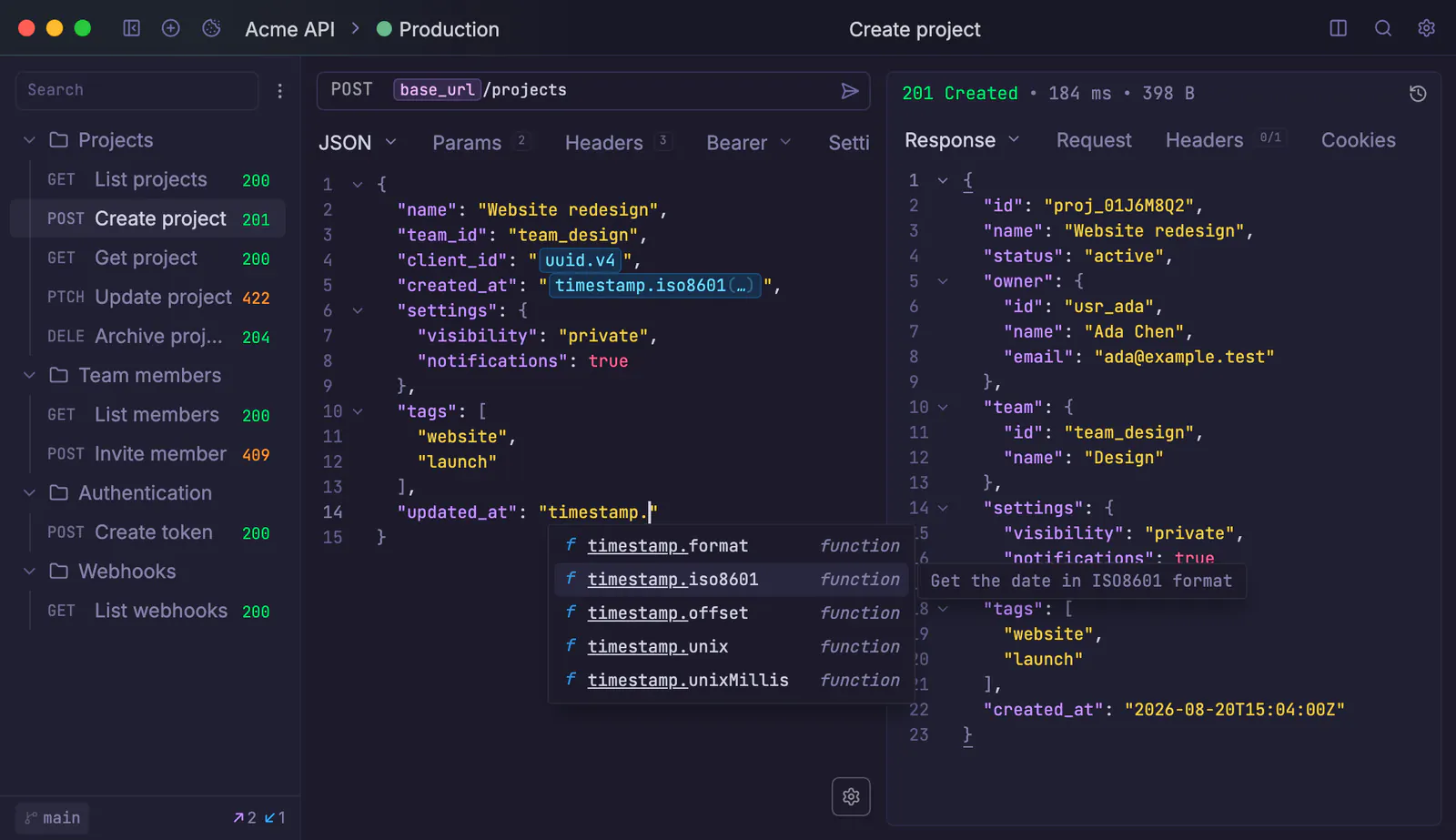Open the JSON body type dropdown
This screenshot has height=840, width=1456.
click(357, 143)
